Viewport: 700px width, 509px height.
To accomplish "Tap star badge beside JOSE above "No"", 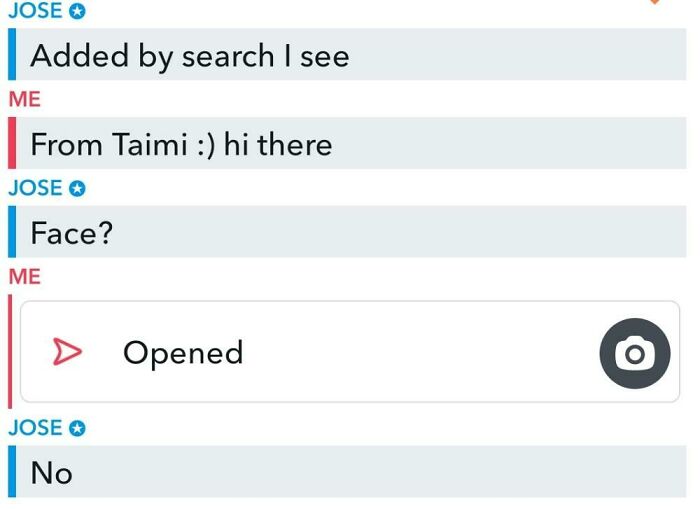I will pos(77,428).
